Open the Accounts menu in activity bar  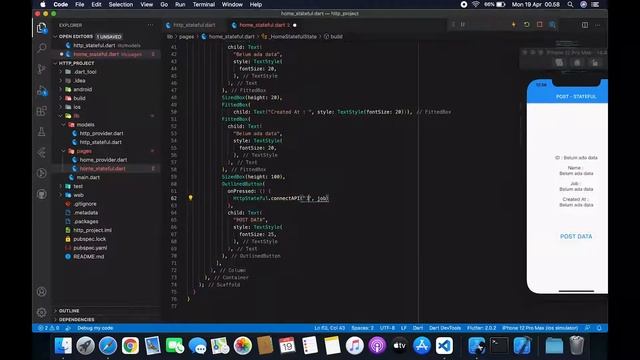[x=42, y=291]
